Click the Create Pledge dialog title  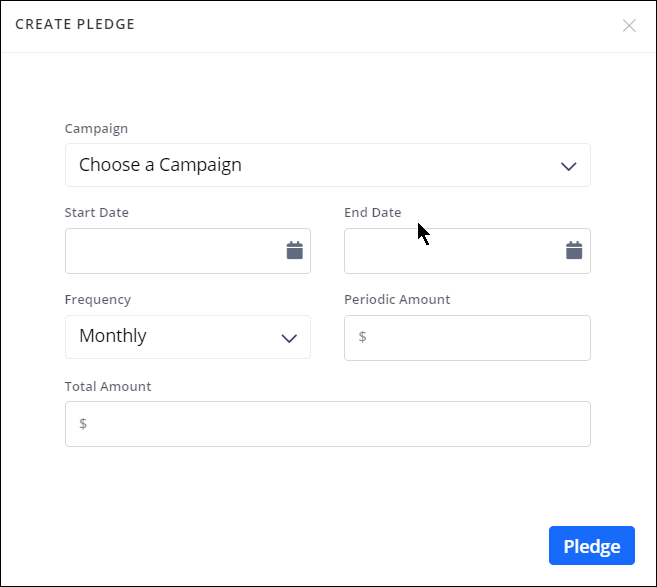[x=75, y=24]
